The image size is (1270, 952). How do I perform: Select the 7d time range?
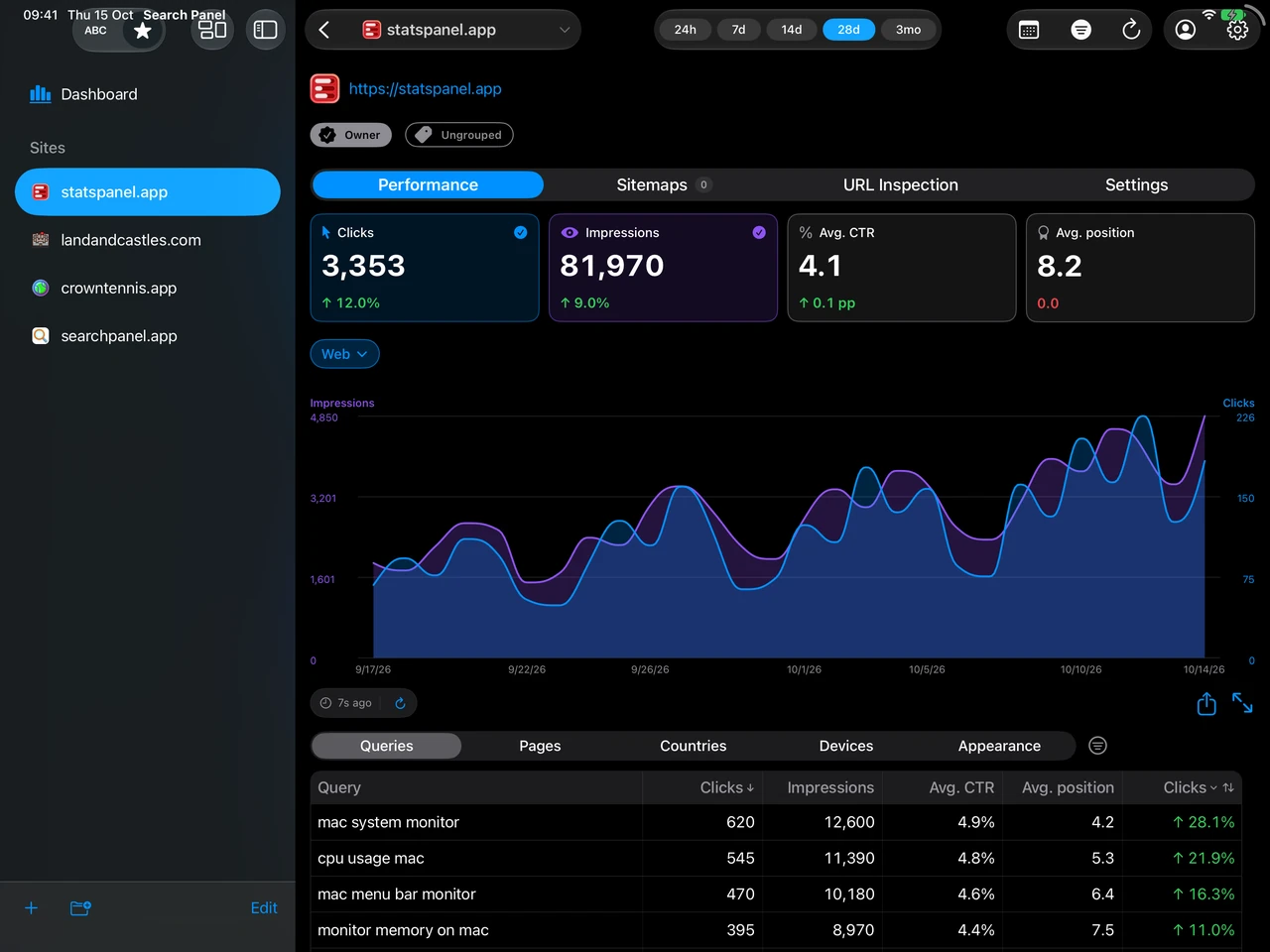(738, 30)
